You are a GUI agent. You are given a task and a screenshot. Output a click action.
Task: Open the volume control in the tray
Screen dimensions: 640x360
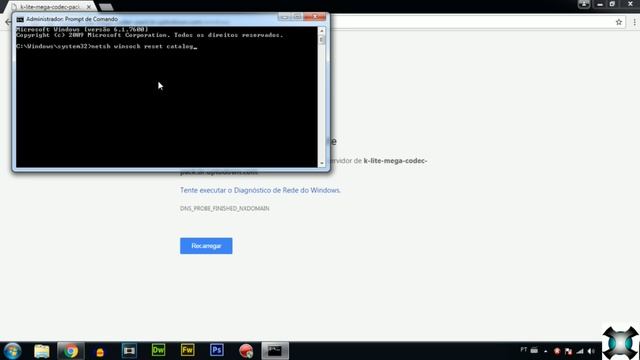click(591, 351)
